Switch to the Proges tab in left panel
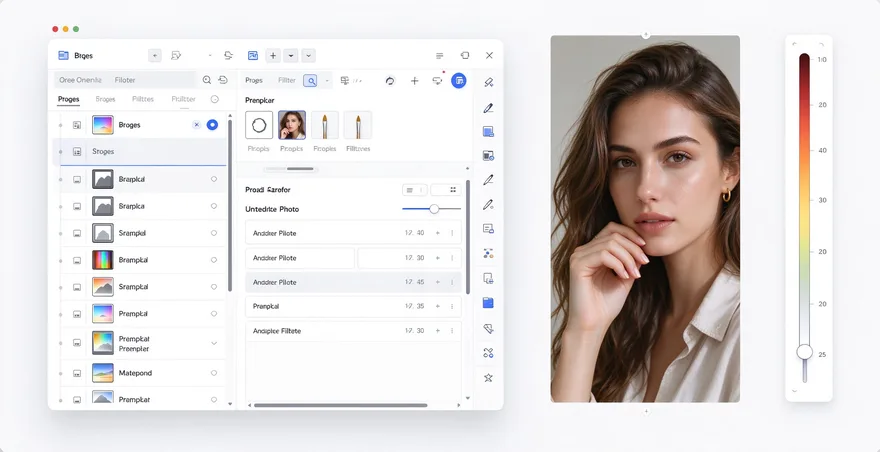Viewport: 880px width, 452px height. 68,99
